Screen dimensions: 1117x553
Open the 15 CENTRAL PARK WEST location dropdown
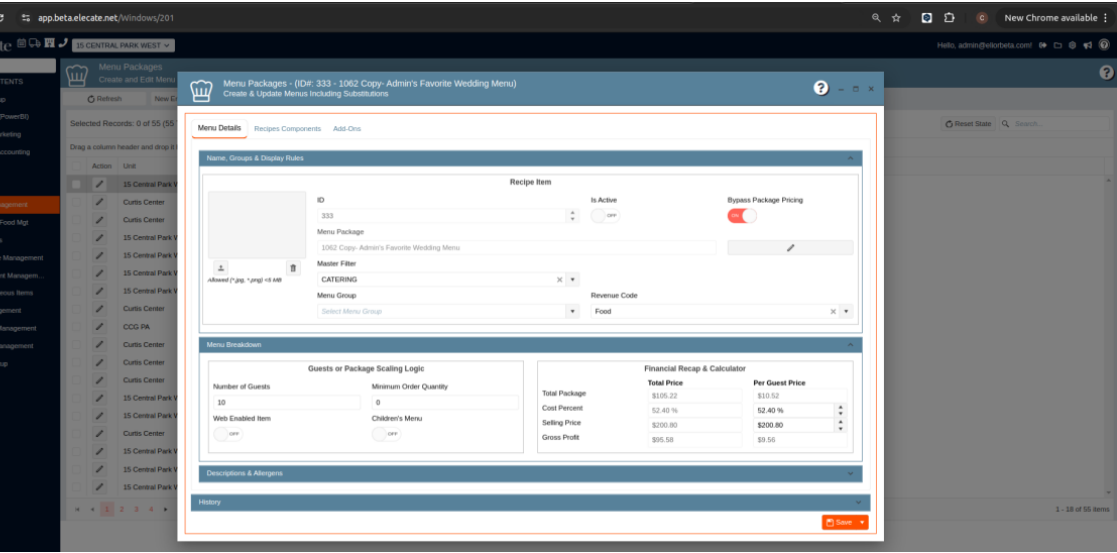(123, 46)
